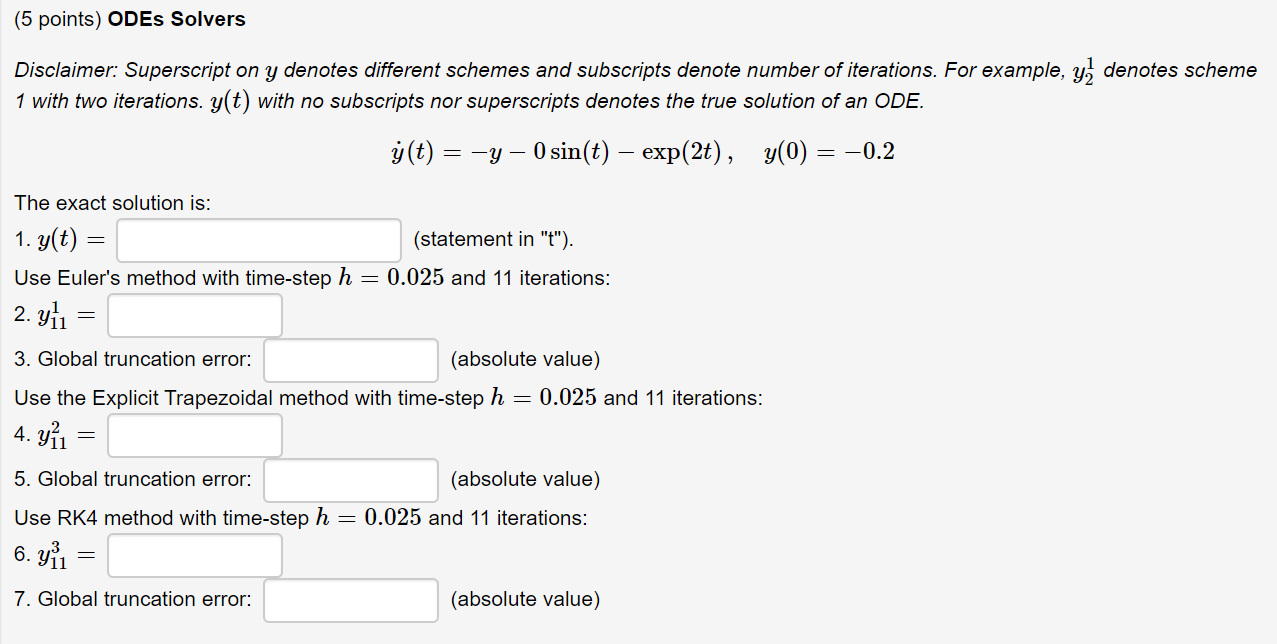Click the Euler's method y¹₁₁ answer box
The image size is (1277, 644).
(x=194, y=314)
